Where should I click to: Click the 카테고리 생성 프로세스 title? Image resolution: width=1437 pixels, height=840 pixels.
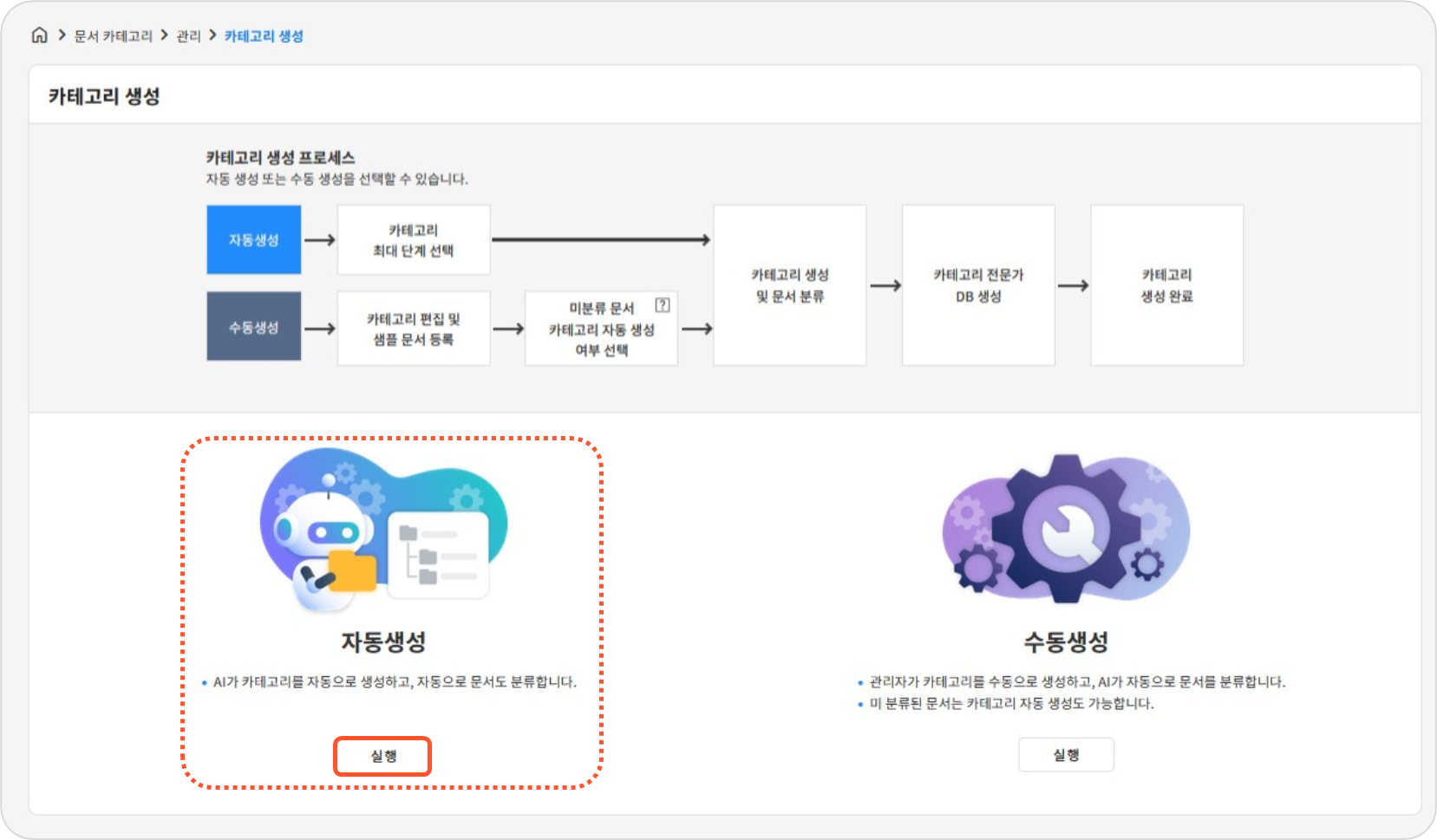click(x=280, y=158)
